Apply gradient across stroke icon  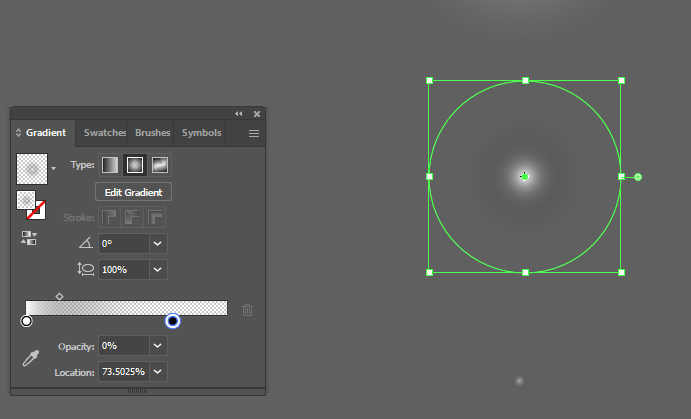pyautogui.click(x=155, y=217)
